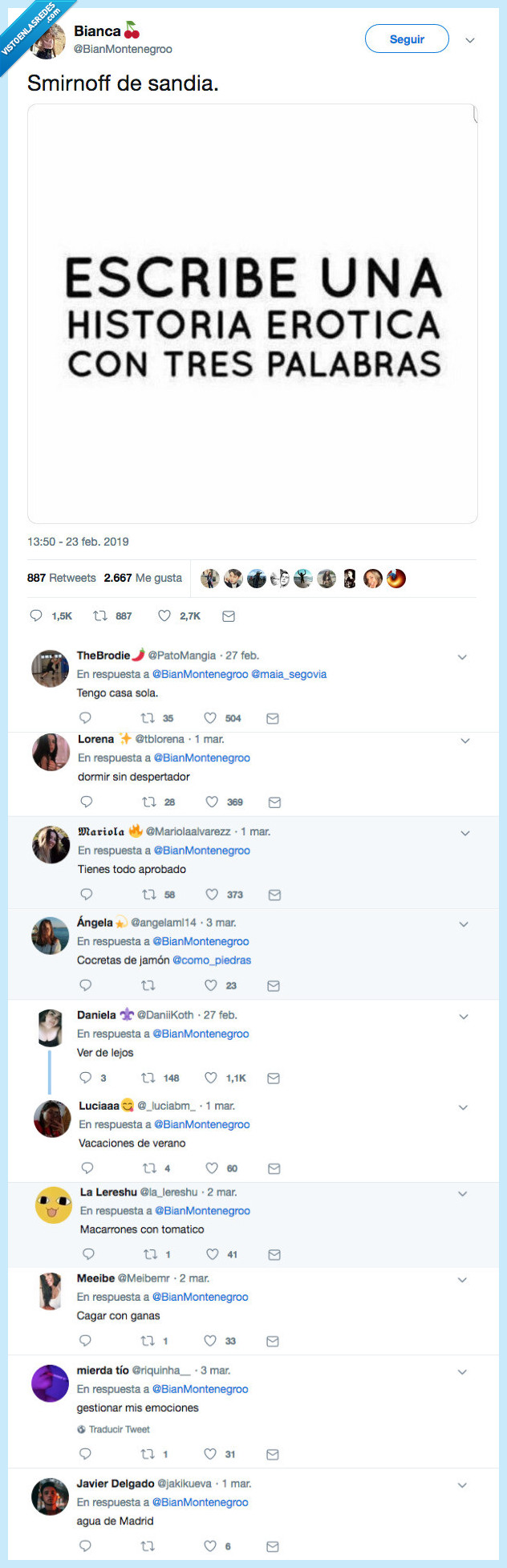Image resolution: width=507 pixels, height=1568 pixels.
Task: Like the 'Tengo casa sola' reply
Action: 211,718
